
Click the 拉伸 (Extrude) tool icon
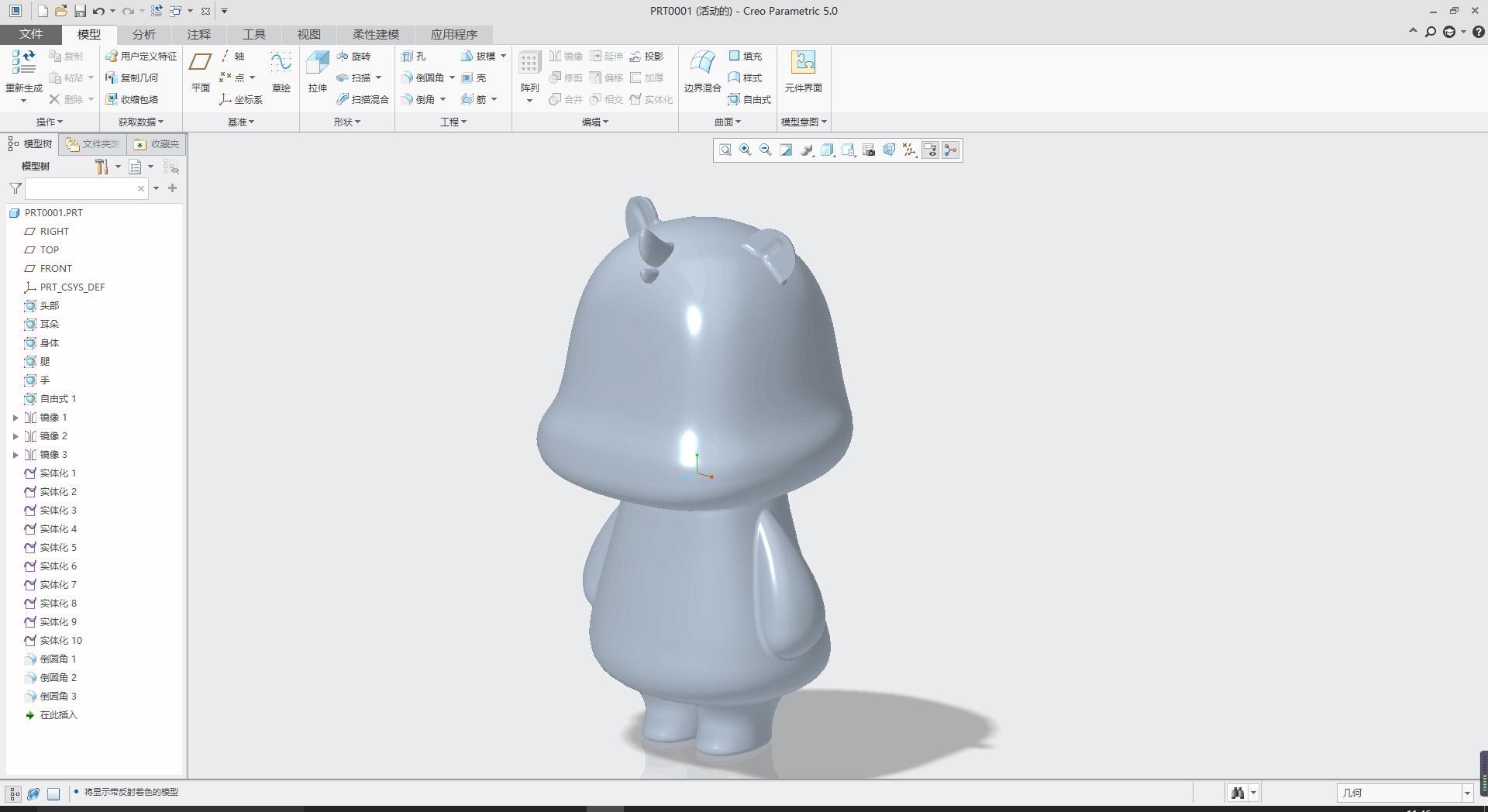tap(318, 64)
